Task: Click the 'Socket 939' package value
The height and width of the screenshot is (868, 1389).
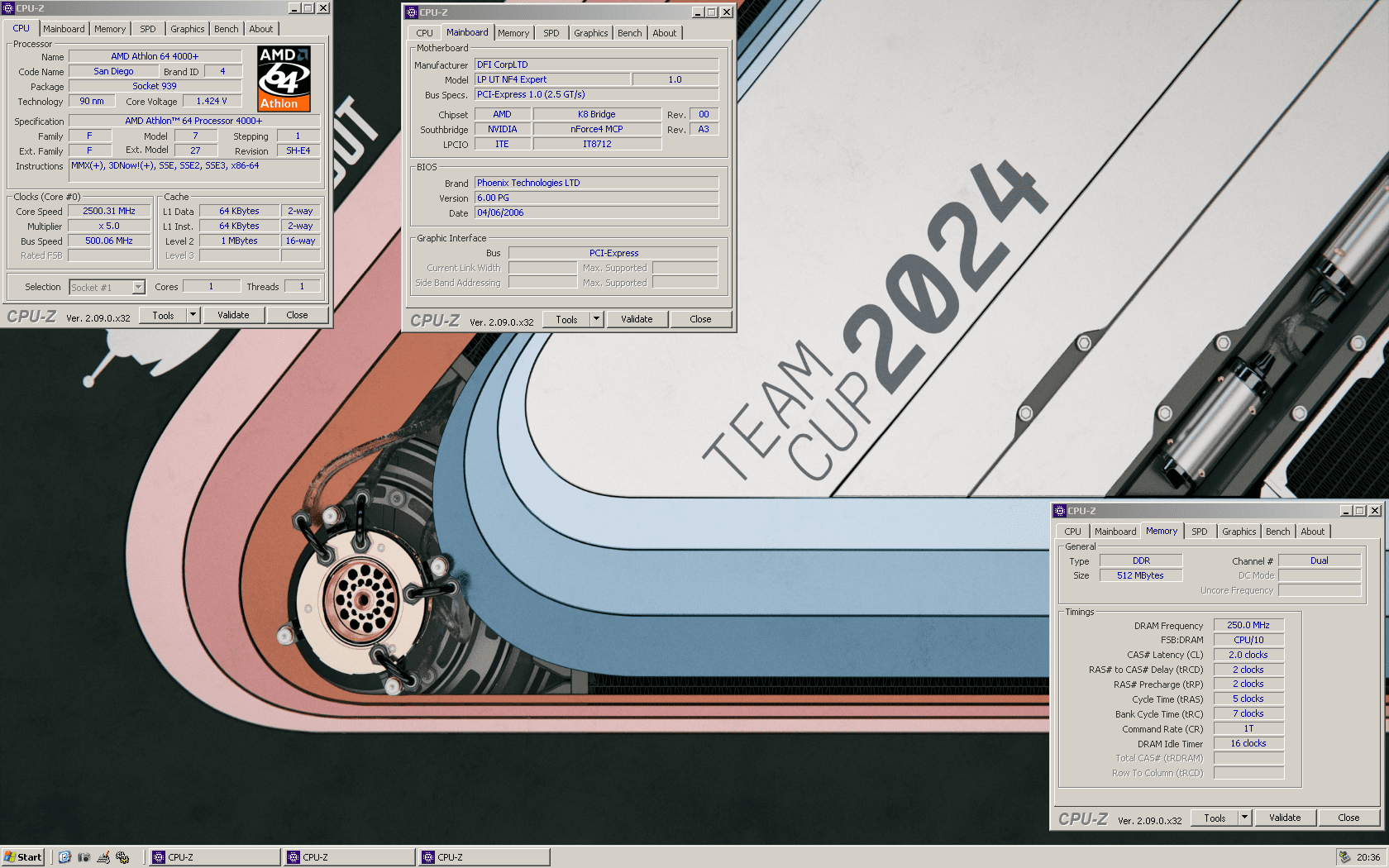Action: coord(155,86)
